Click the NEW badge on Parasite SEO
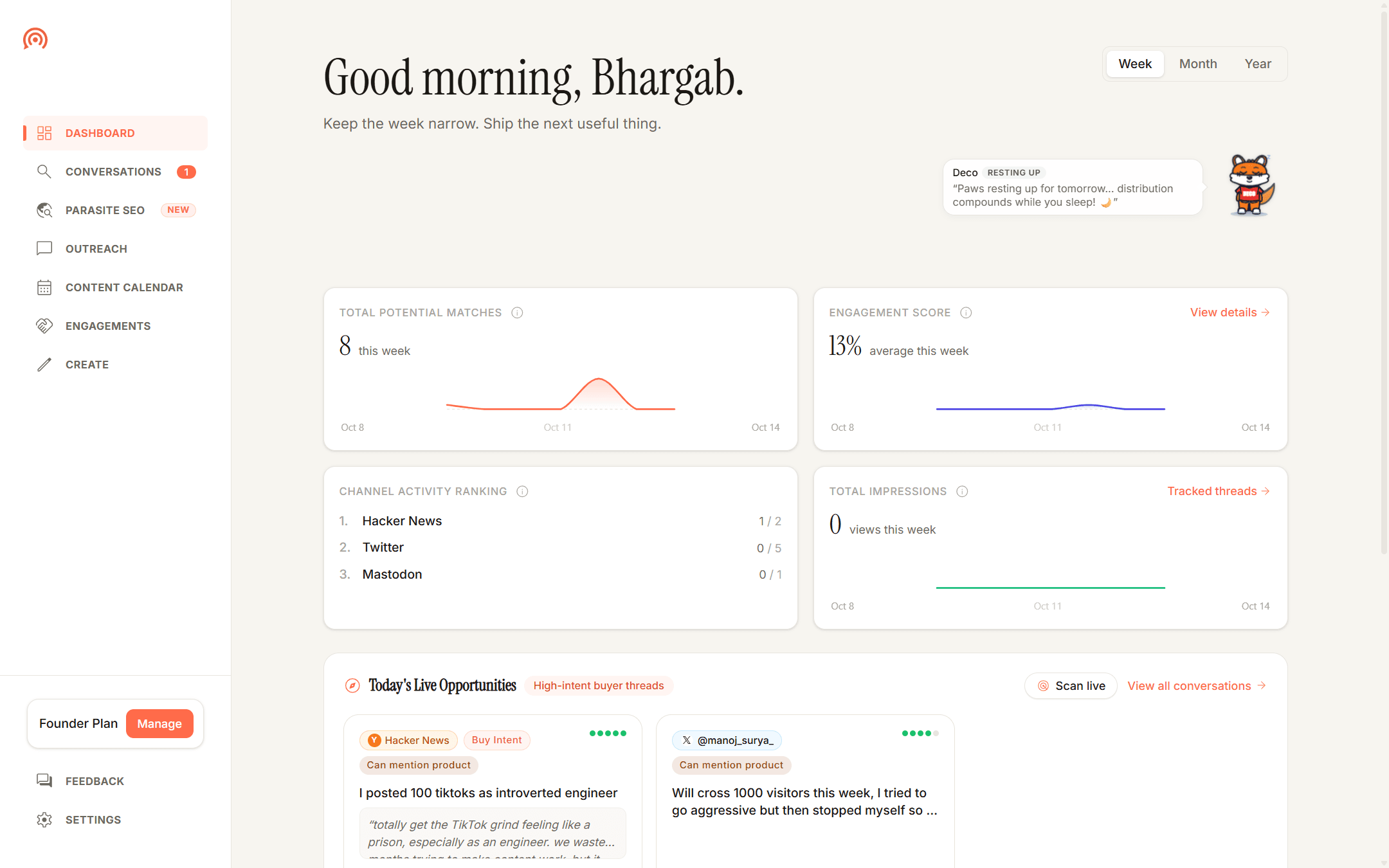Image resolution: width=1389 pixels, height=868 pixels. (178, 210)
